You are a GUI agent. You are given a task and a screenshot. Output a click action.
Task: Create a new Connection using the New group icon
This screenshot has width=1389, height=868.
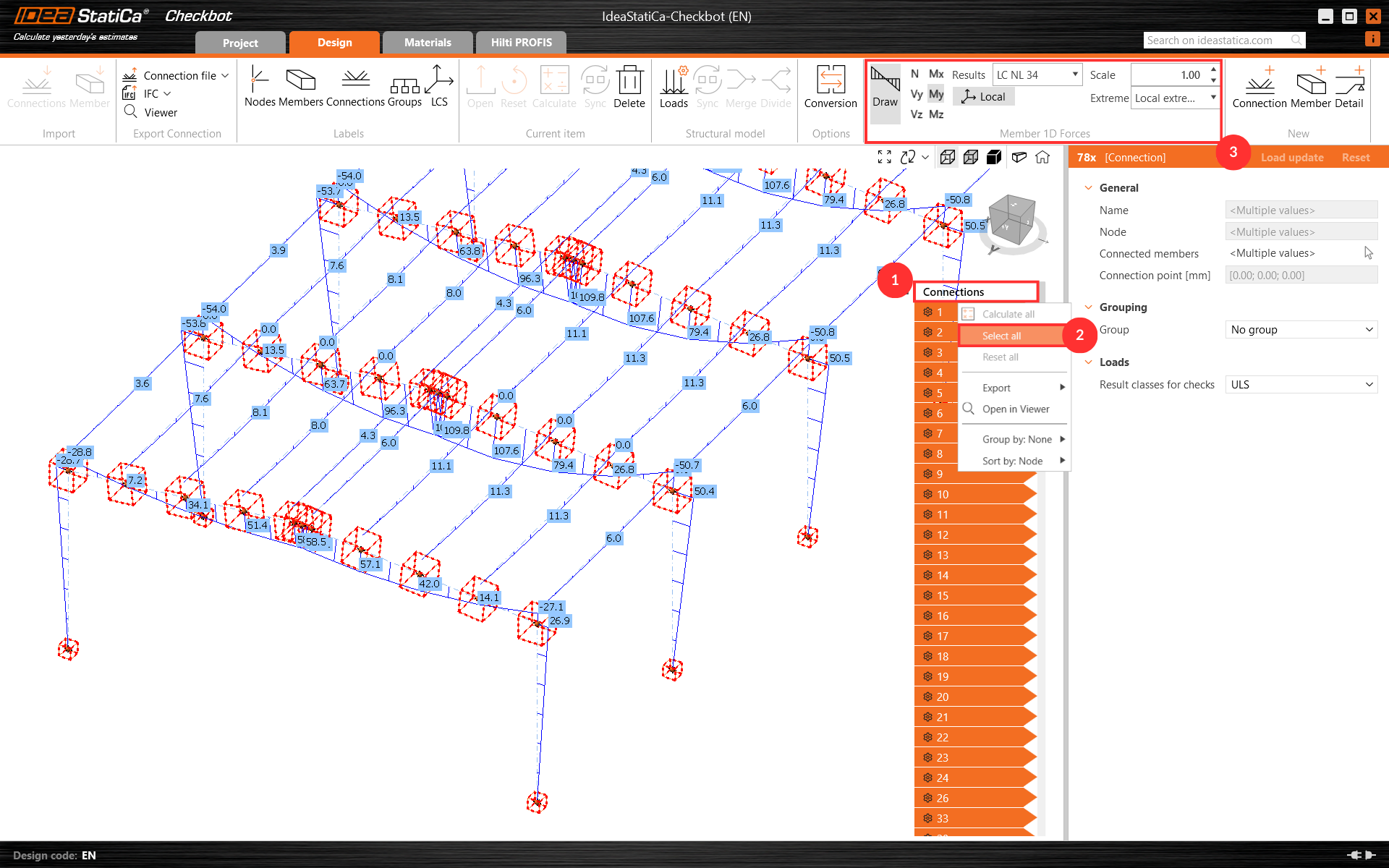click(x=1259, y=85)
